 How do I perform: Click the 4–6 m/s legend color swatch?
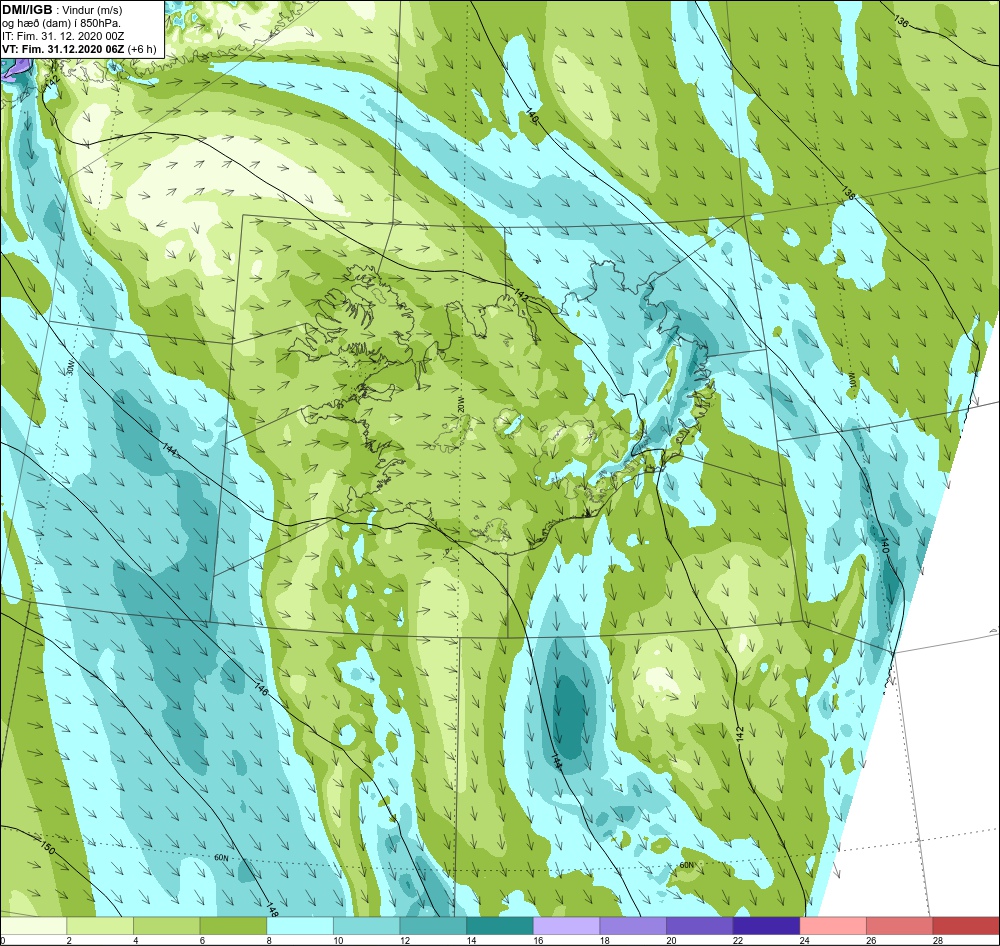[x=166, y=926]
